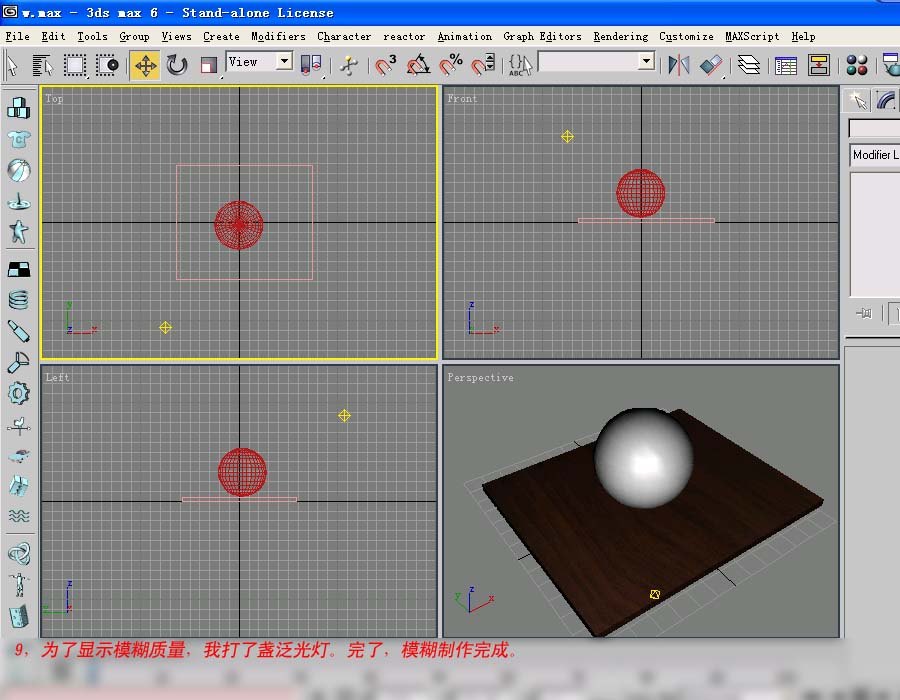Viewport: 900px width, 700px height.
Task: Toggle the 3D Snap button
Action: 385,66
